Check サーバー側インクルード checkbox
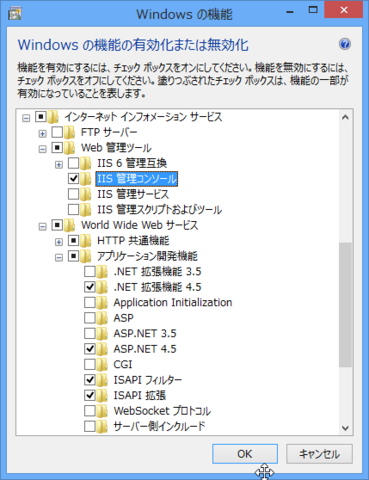Viewport: 369px width, 480px height. coord(90,426)
